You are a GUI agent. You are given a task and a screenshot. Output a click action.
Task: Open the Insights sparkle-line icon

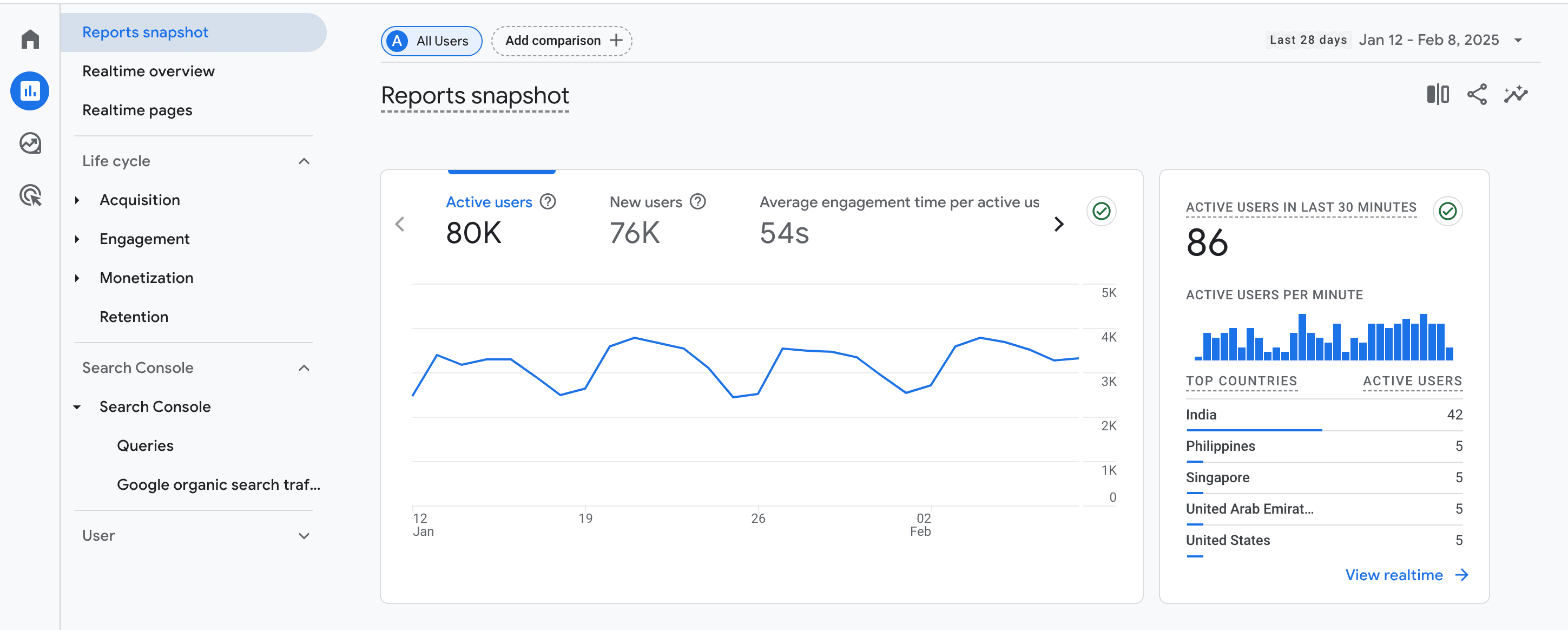tap(1516, 94)
